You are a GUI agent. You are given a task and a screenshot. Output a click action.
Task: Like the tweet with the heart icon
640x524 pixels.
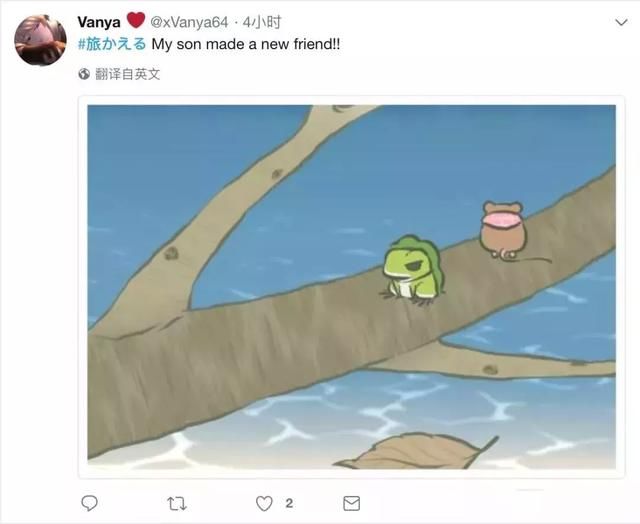click(264, 504)
